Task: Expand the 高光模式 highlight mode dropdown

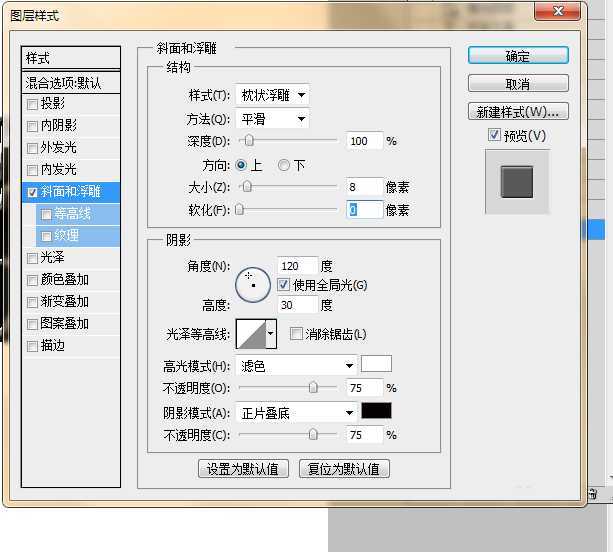Action: point(296,366)
